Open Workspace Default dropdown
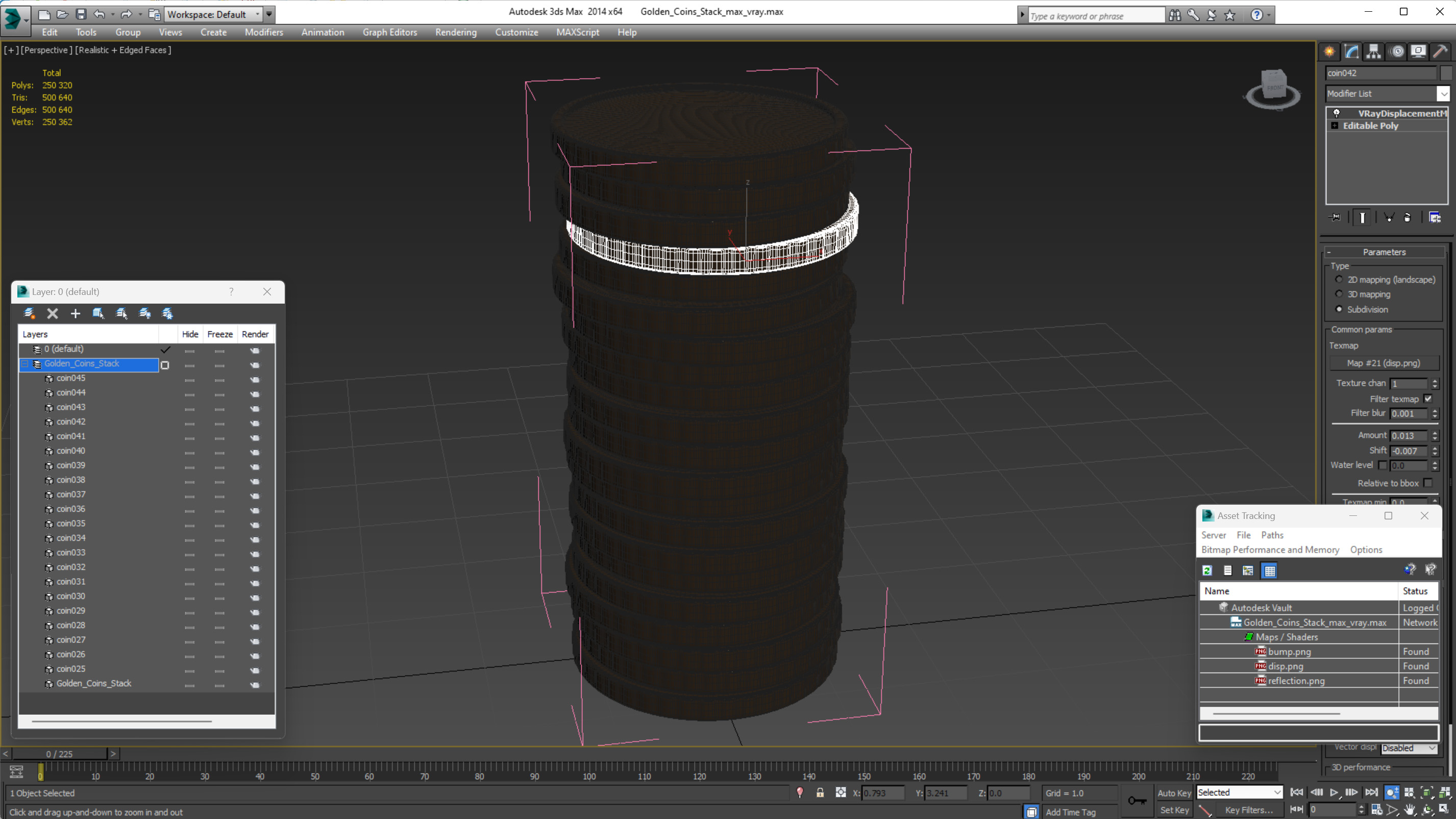The width and height of the screenshot is (1456, 819). 213,14
